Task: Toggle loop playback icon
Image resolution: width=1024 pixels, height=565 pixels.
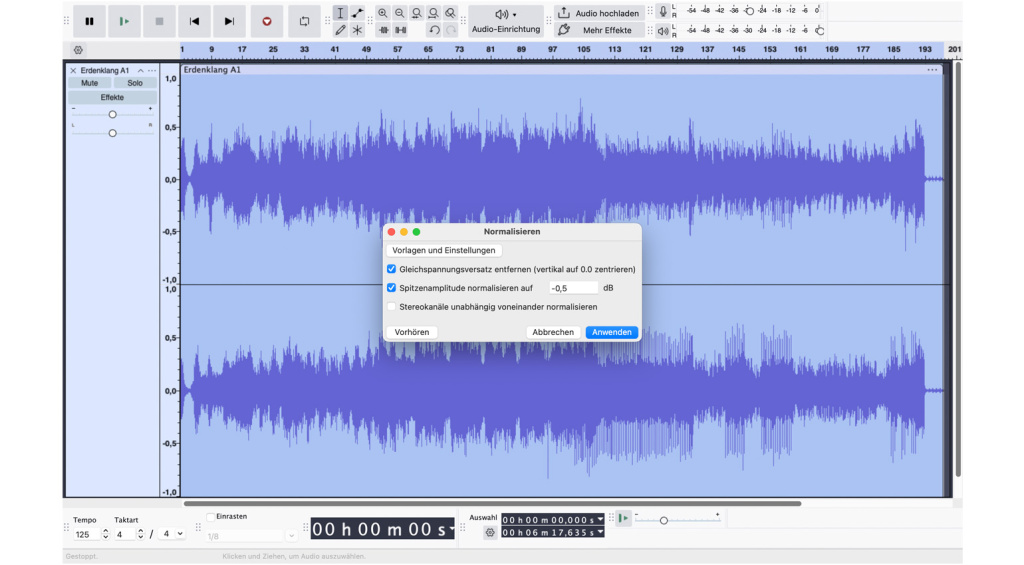Action: pyautogui.click(x=304, y=22)
